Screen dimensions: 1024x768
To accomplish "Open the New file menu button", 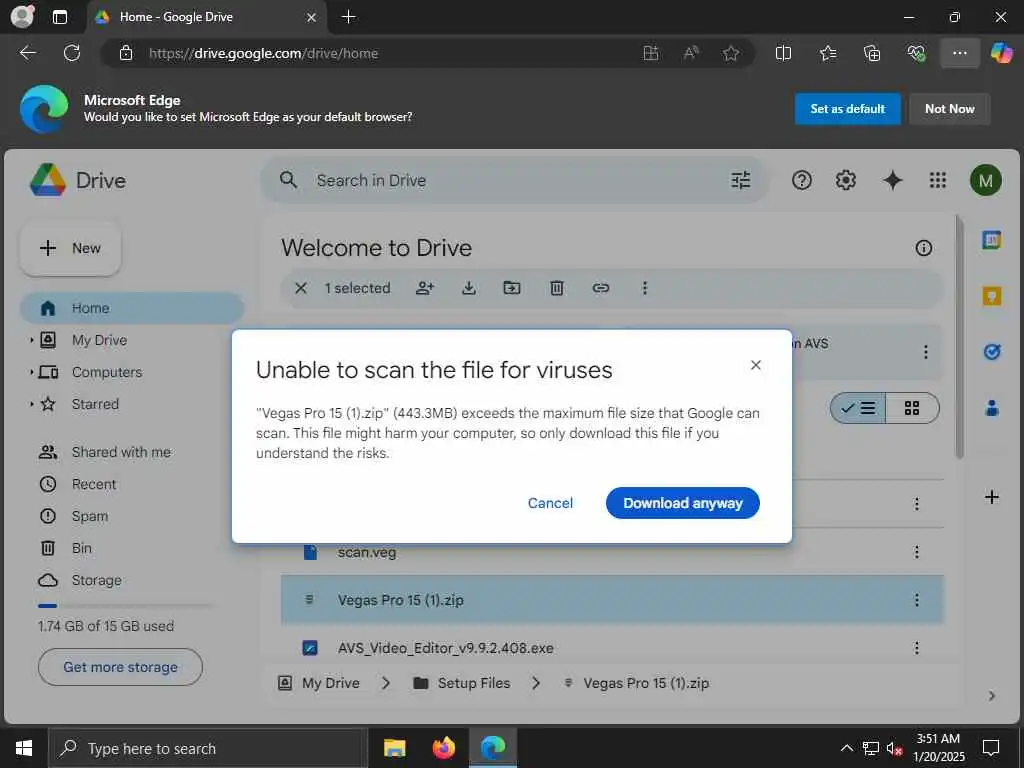I will (x=71, y=248).
